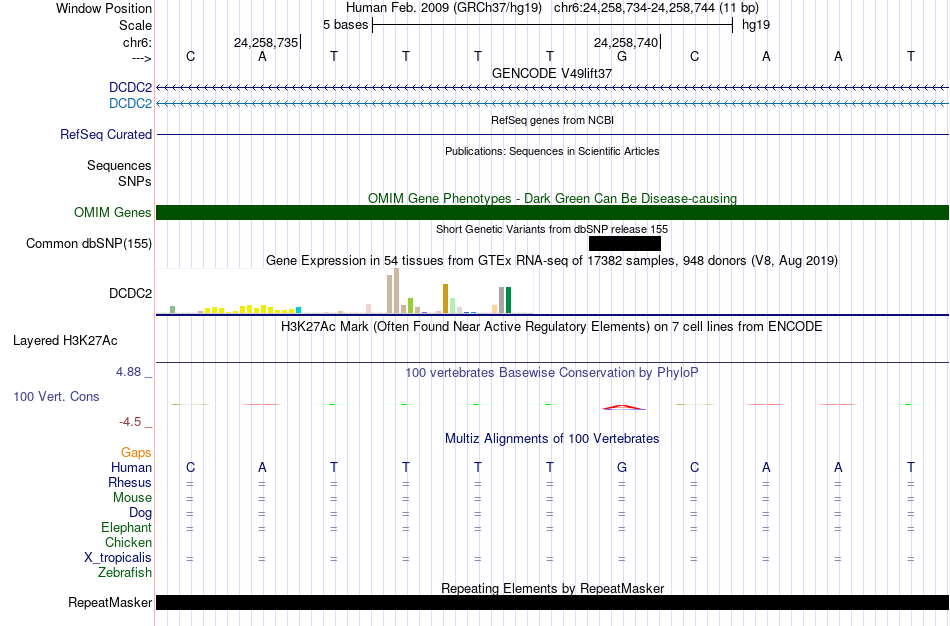The height and width of the screenshot is (626, 950).
Task: Click the G base in the ruler sequence
Action: pyautogui.click(x=622, y=56)
